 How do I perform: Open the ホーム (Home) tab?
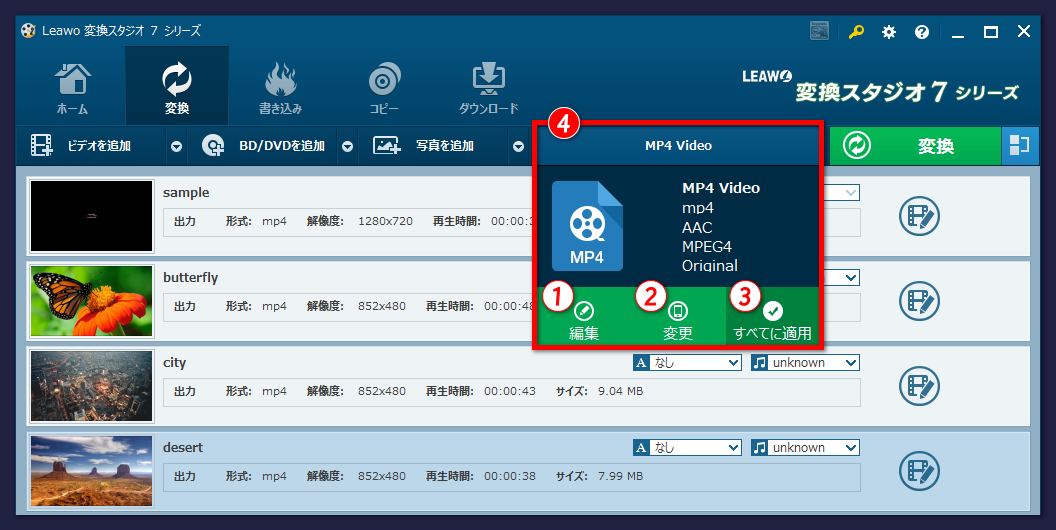coord(72,88)
